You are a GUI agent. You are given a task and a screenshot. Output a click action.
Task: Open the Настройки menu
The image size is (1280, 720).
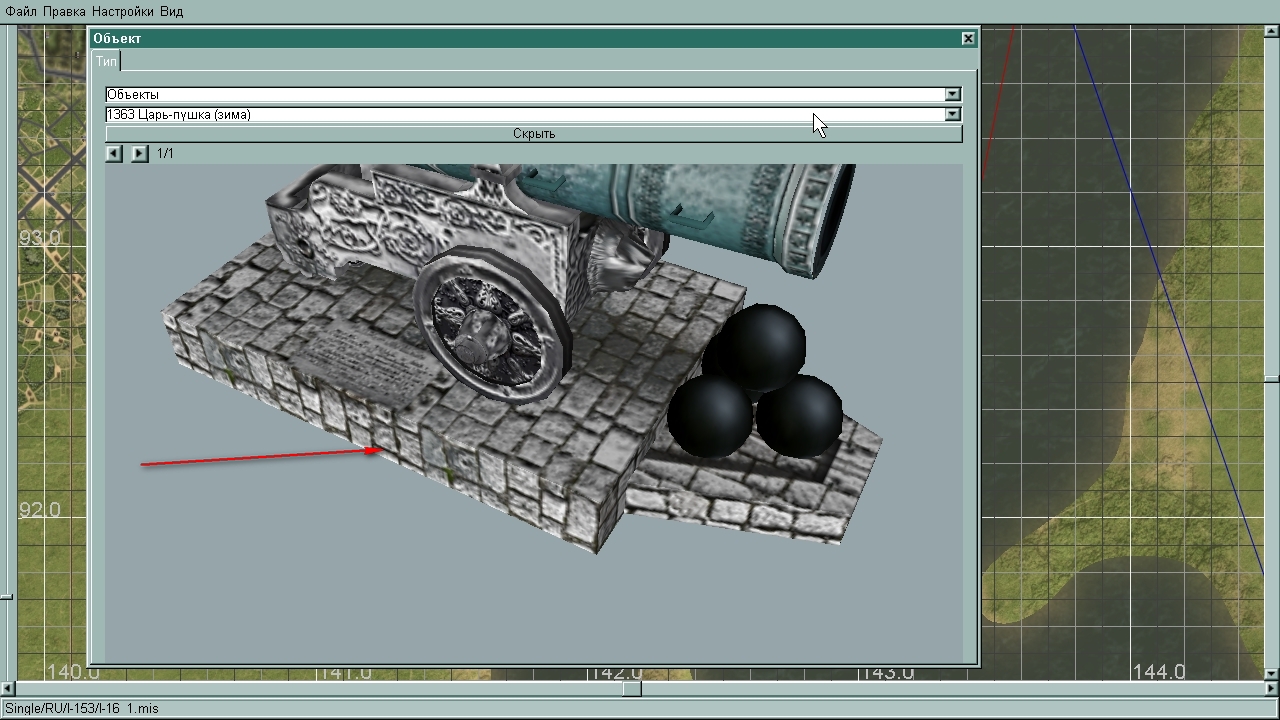click(x=122, y=11)
